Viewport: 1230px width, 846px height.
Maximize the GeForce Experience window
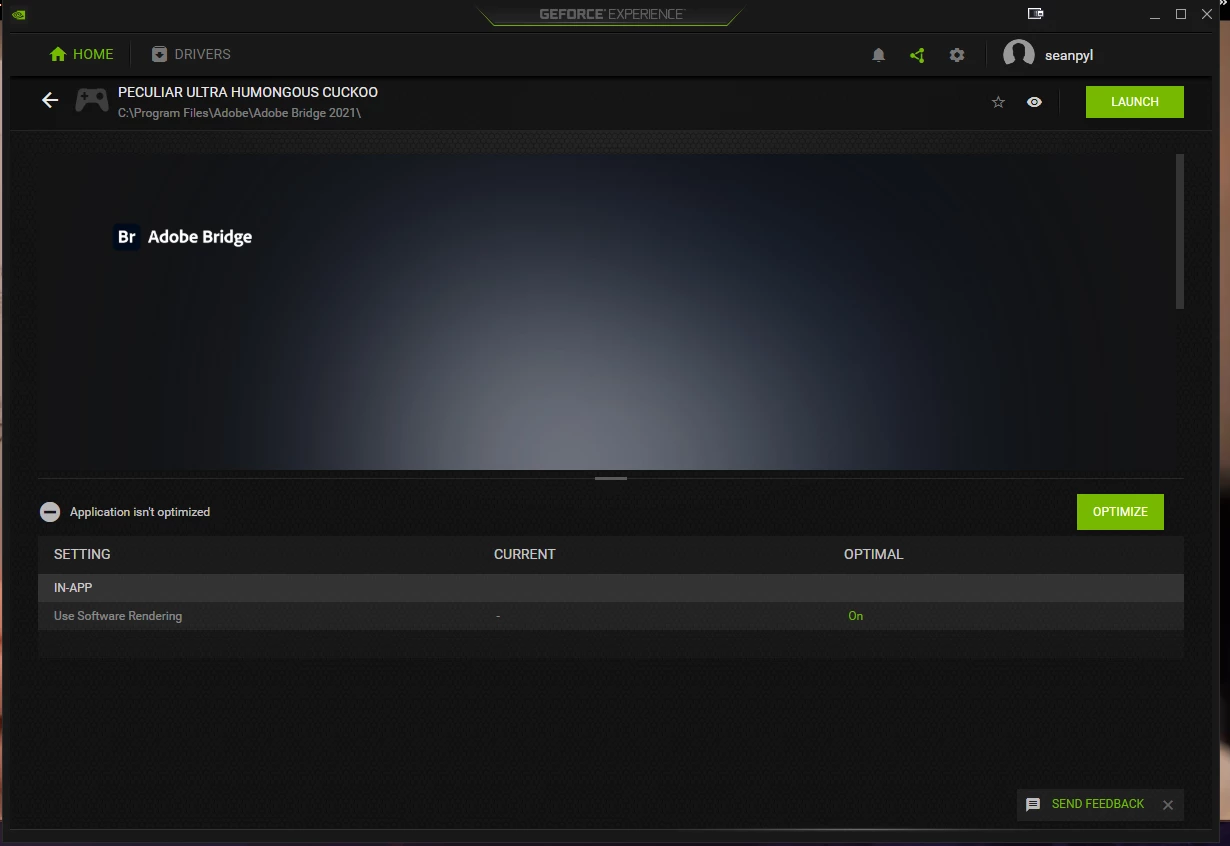coord(1181,14)
